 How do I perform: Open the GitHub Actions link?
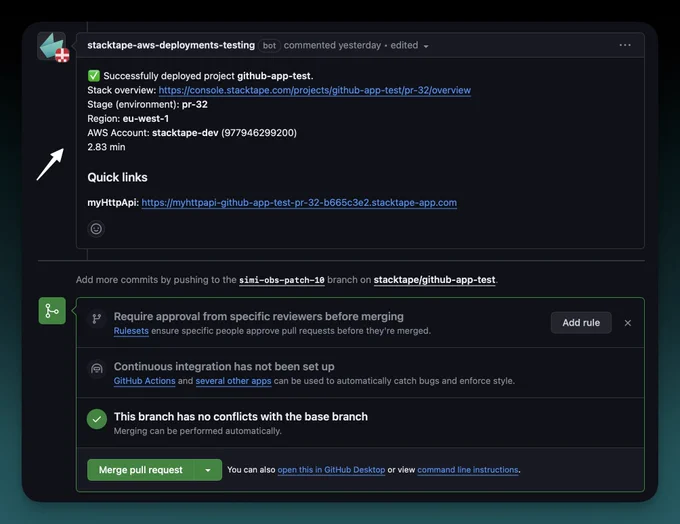(x=144, y=381)
